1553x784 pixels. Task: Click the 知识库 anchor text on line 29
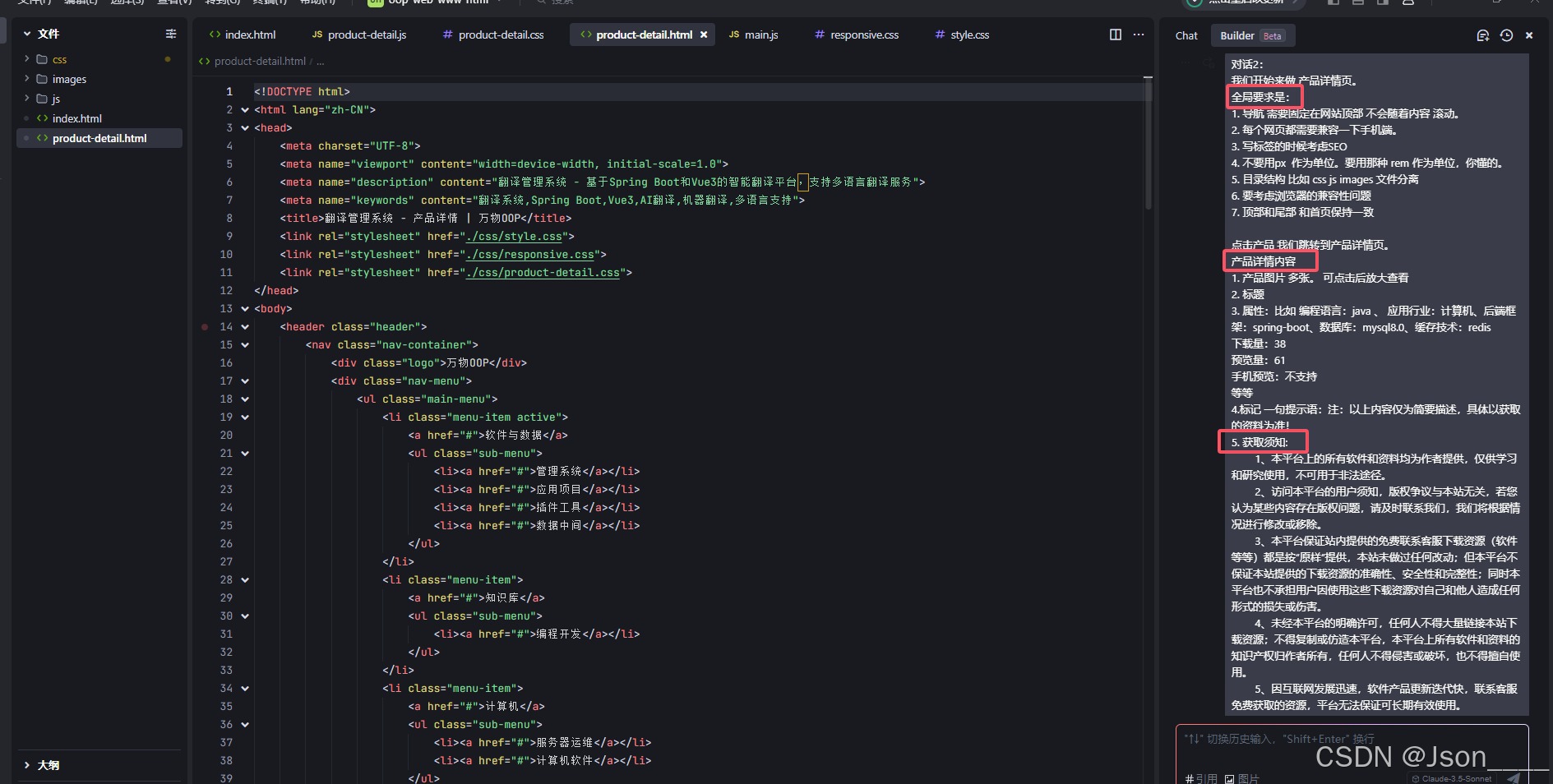click(x=502, y=598)
